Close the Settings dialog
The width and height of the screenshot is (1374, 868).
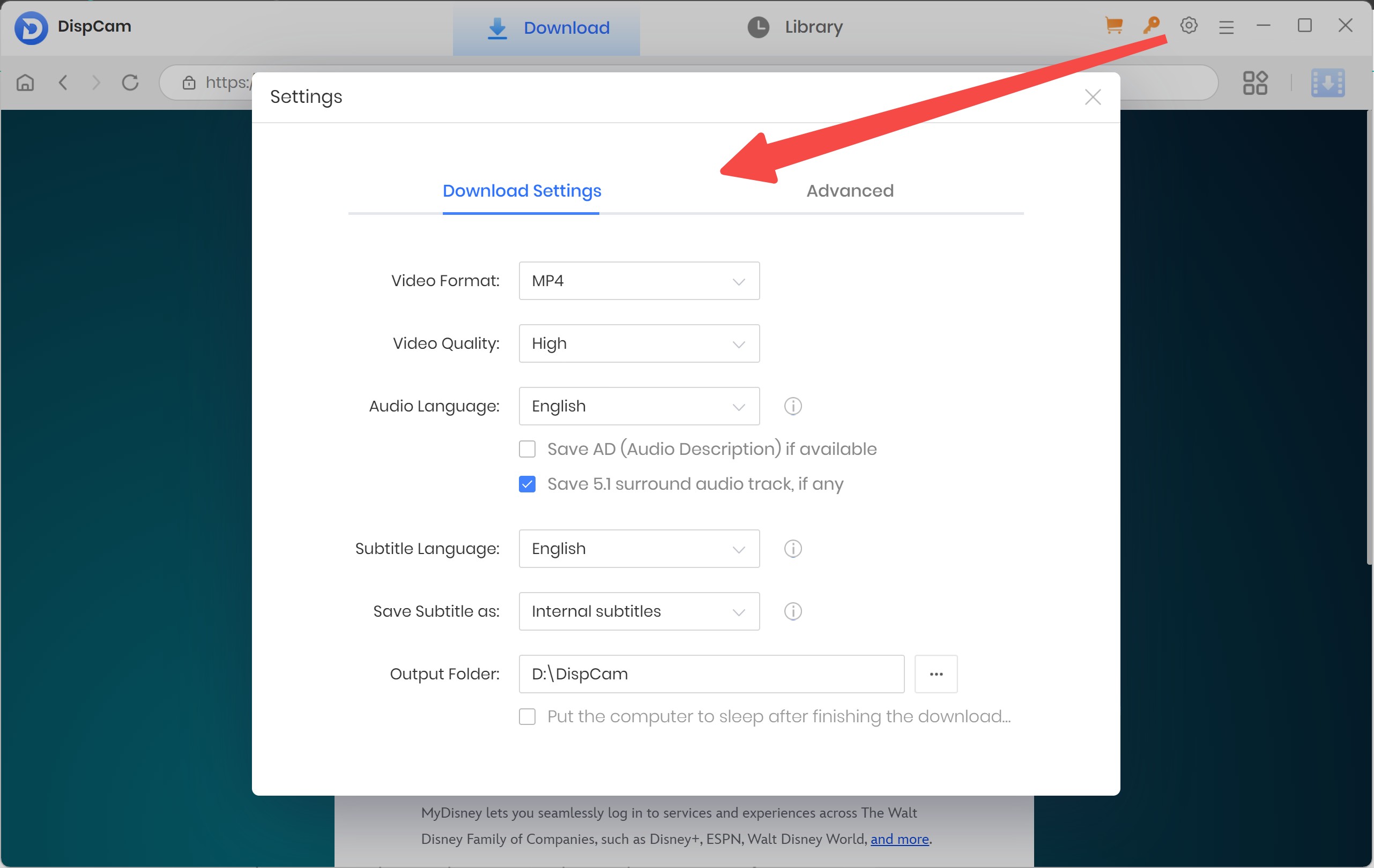point(1093,97)
